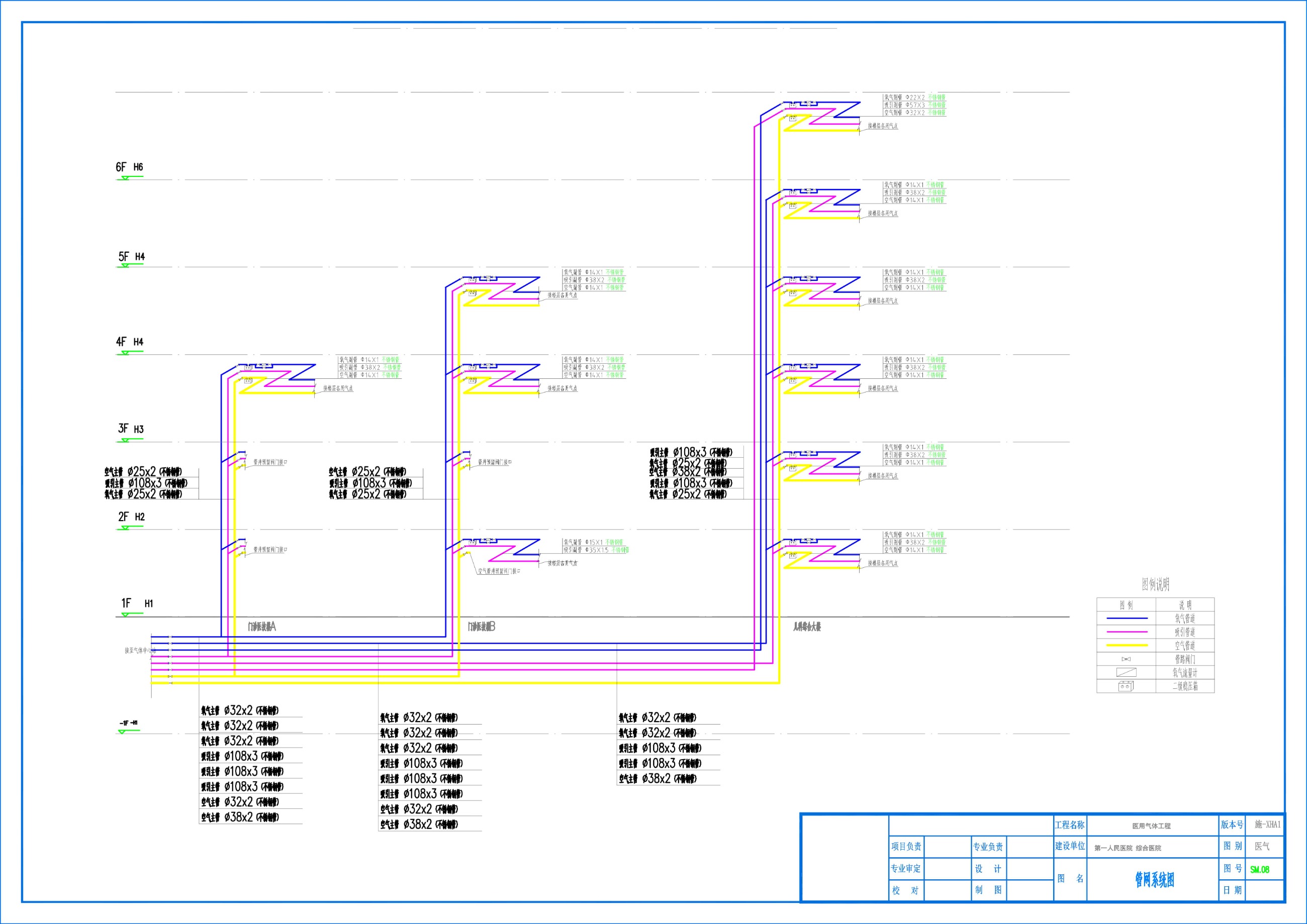Click the 5F H4 elevation marker triangle
Screen dimensions: 1307x924
[x=125, y=266]
